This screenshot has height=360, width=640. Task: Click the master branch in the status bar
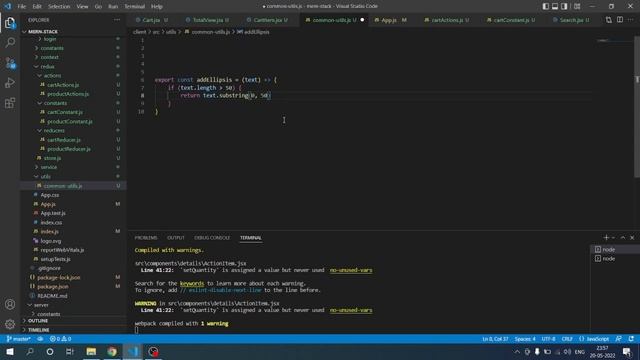19,339
